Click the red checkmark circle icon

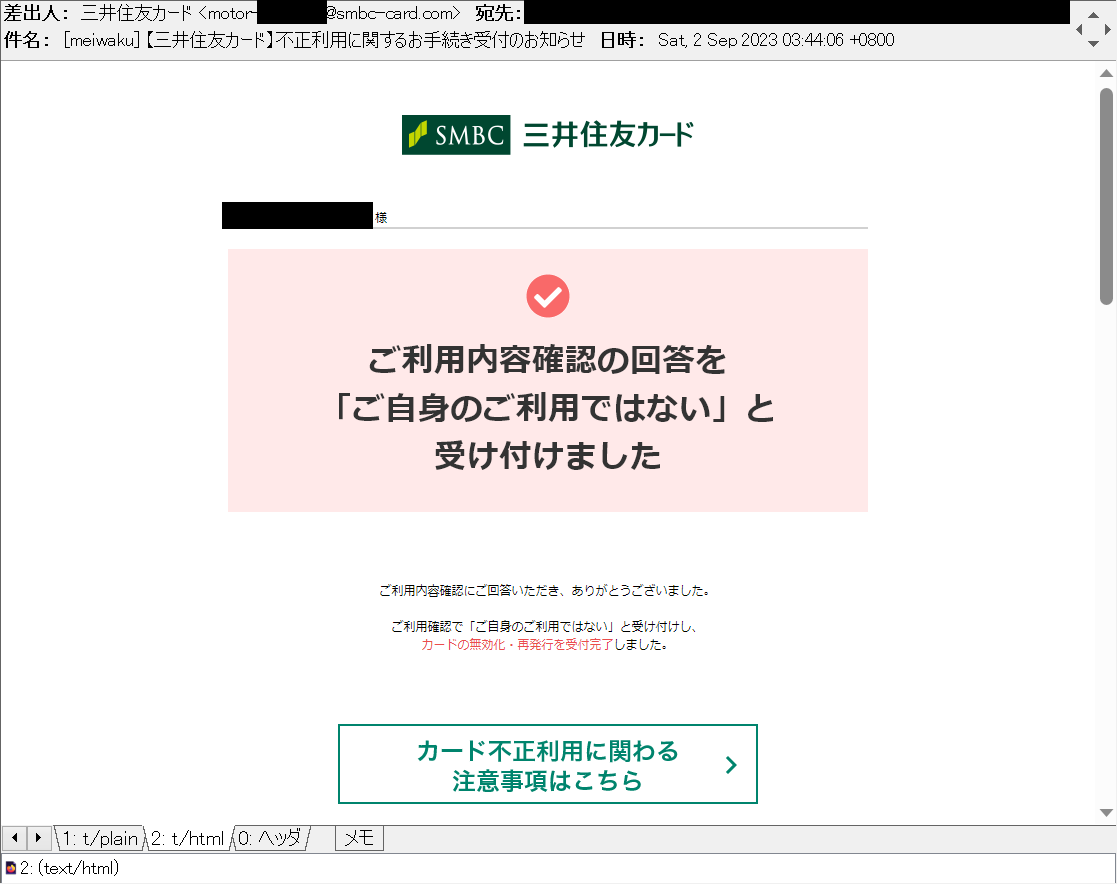pos(548,296)
